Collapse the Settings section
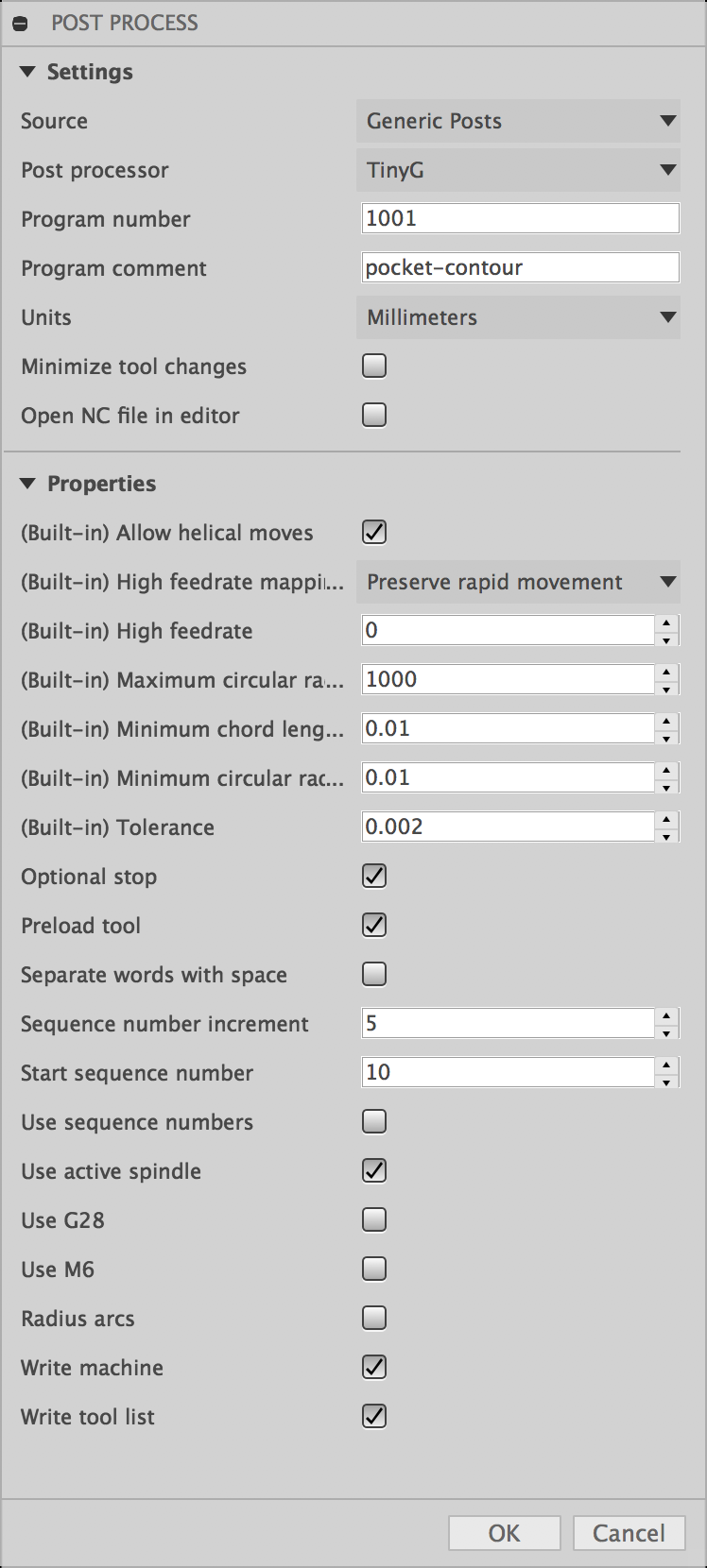 pyautogui.click(x=28, y=71)
